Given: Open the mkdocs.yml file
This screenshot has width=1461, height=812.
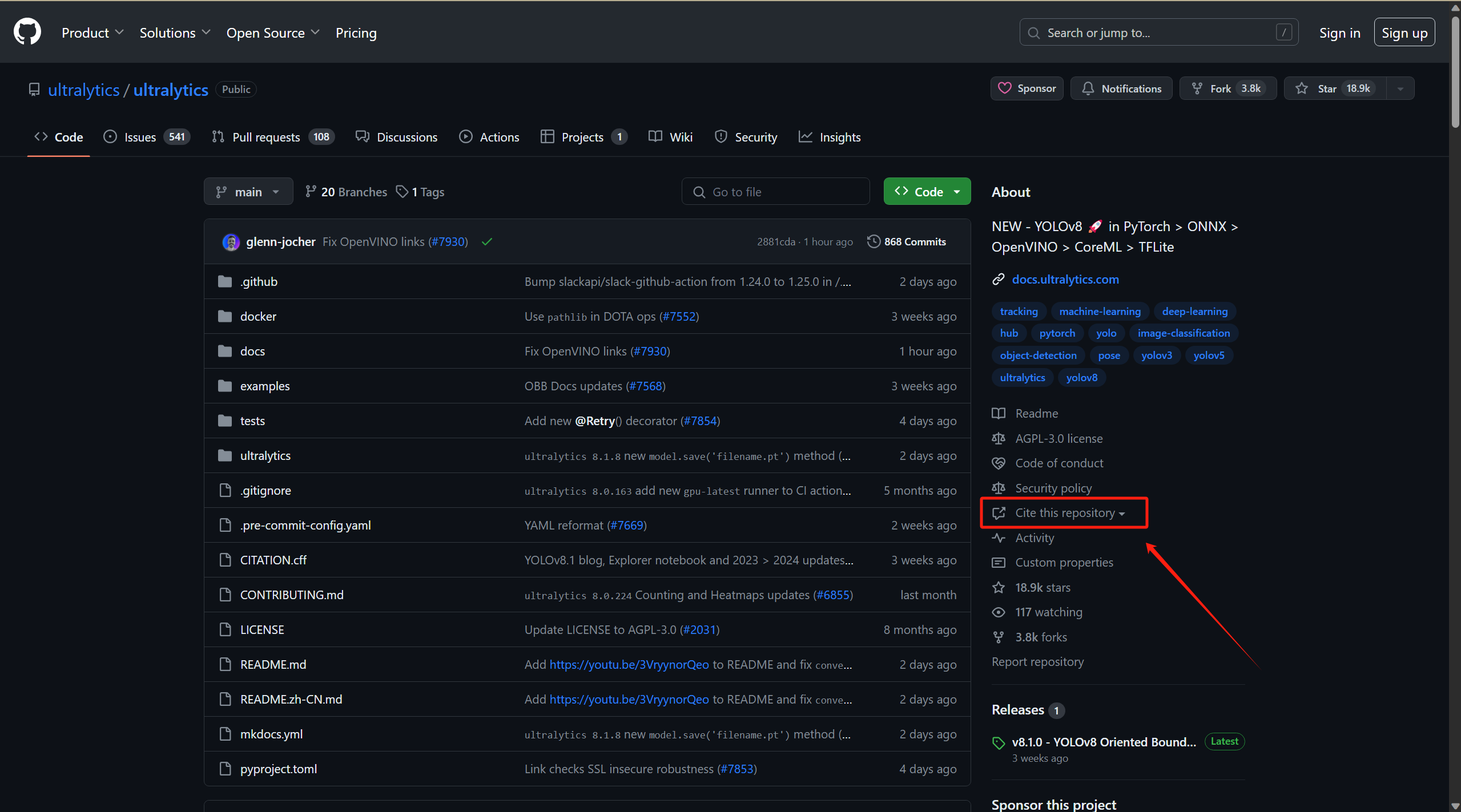Looking at the screenshot, I should pos(271,734).
